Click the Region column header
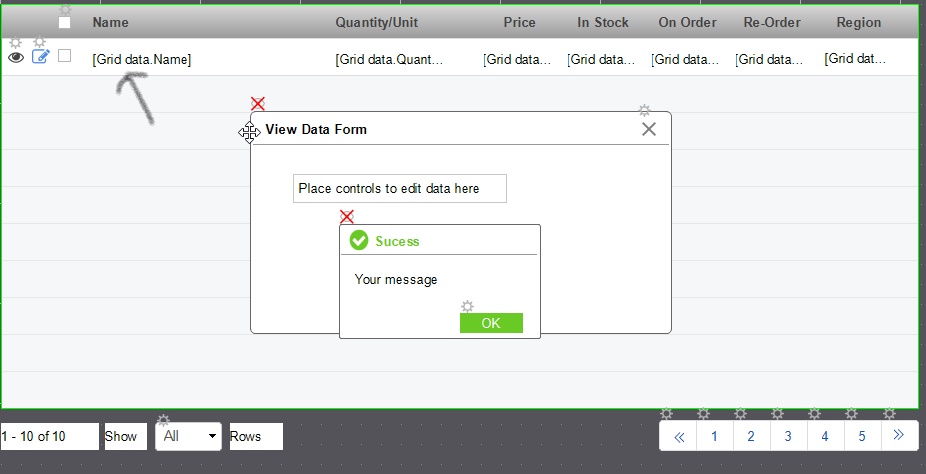 tap(859, 22)
